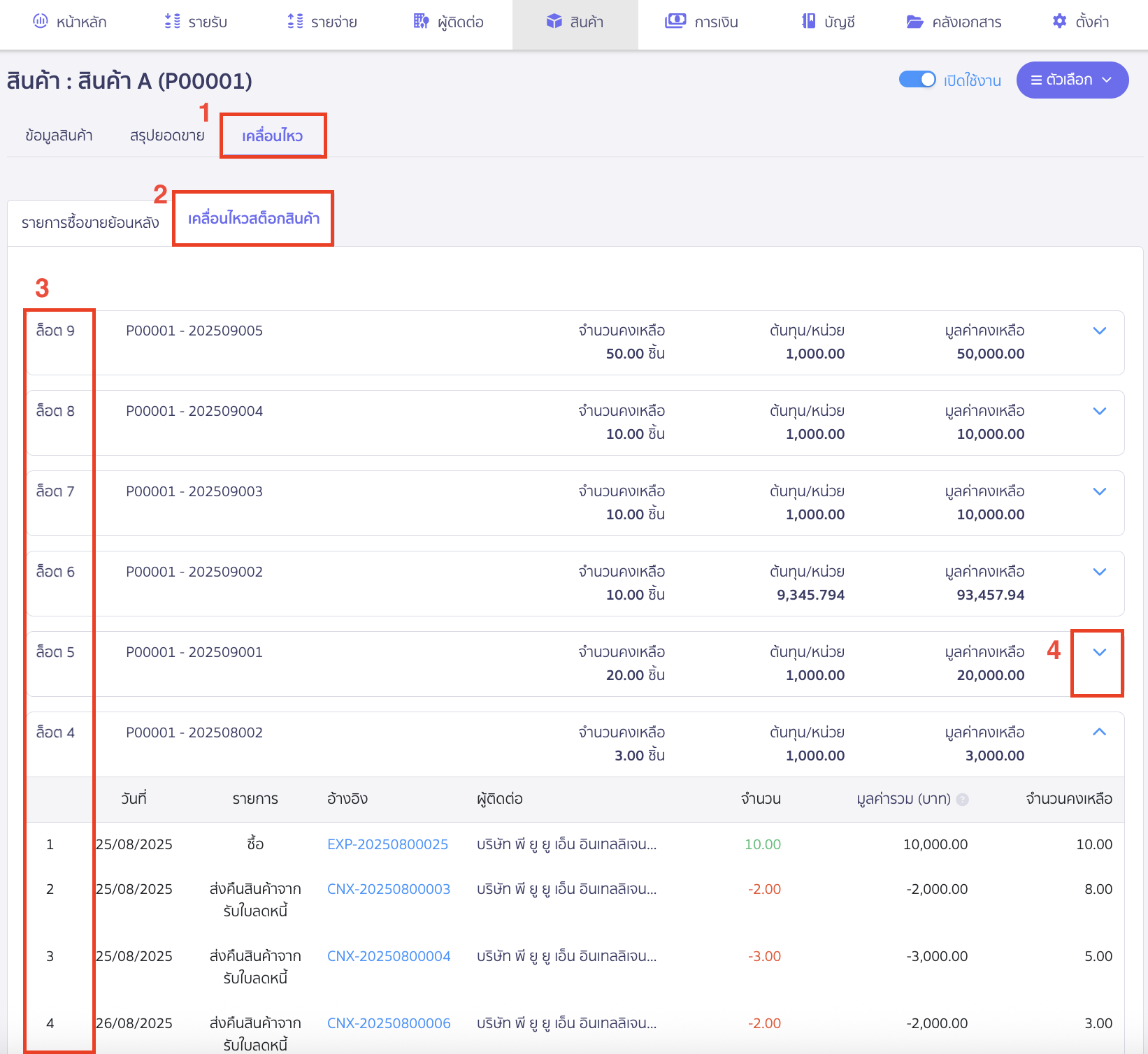Switch to the สรุปยอดขาย tab
Screen dimensions: 1148x1054
[x=167, y=135]
